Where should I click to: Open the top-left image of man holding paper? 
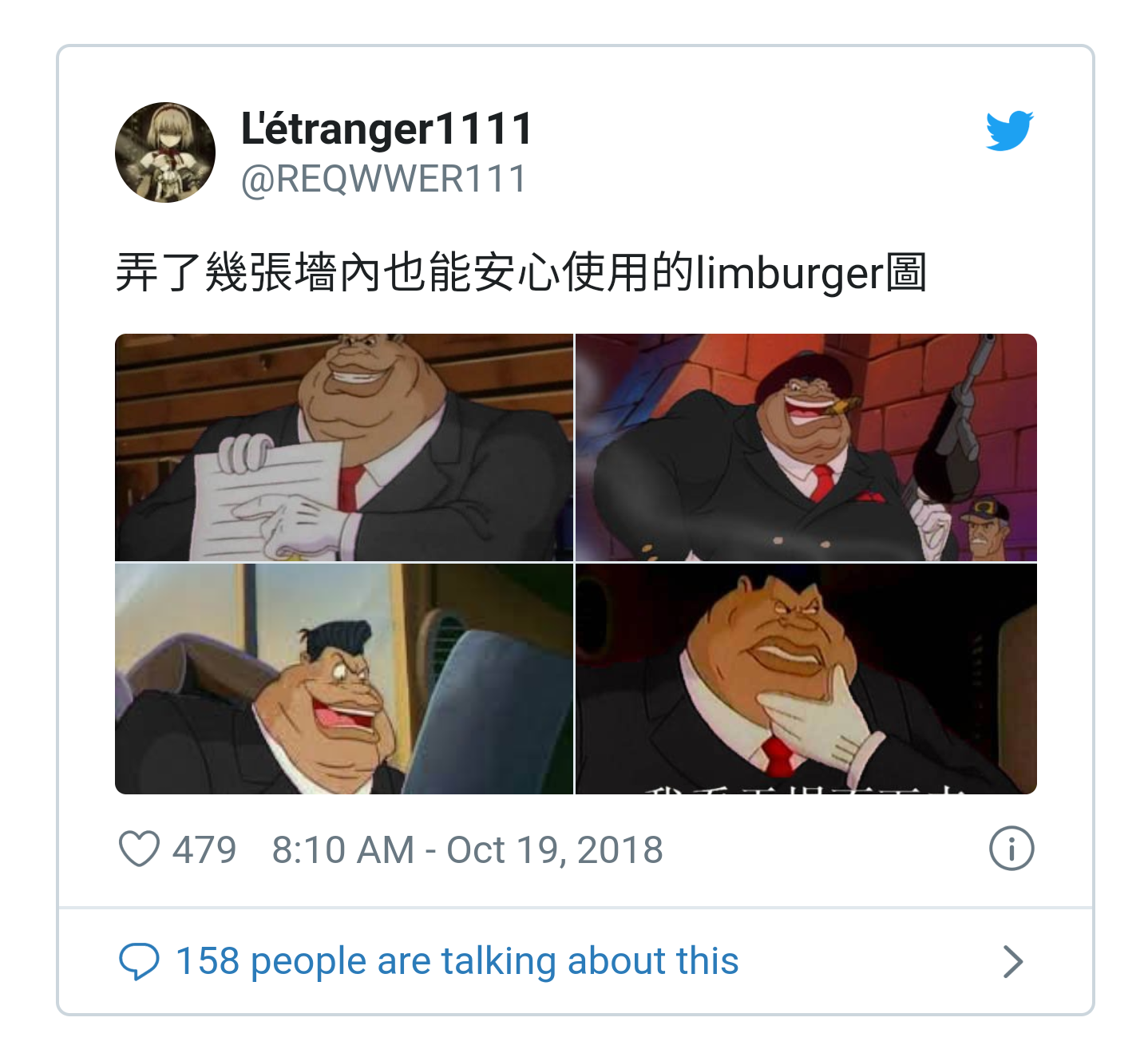[344, 447]
